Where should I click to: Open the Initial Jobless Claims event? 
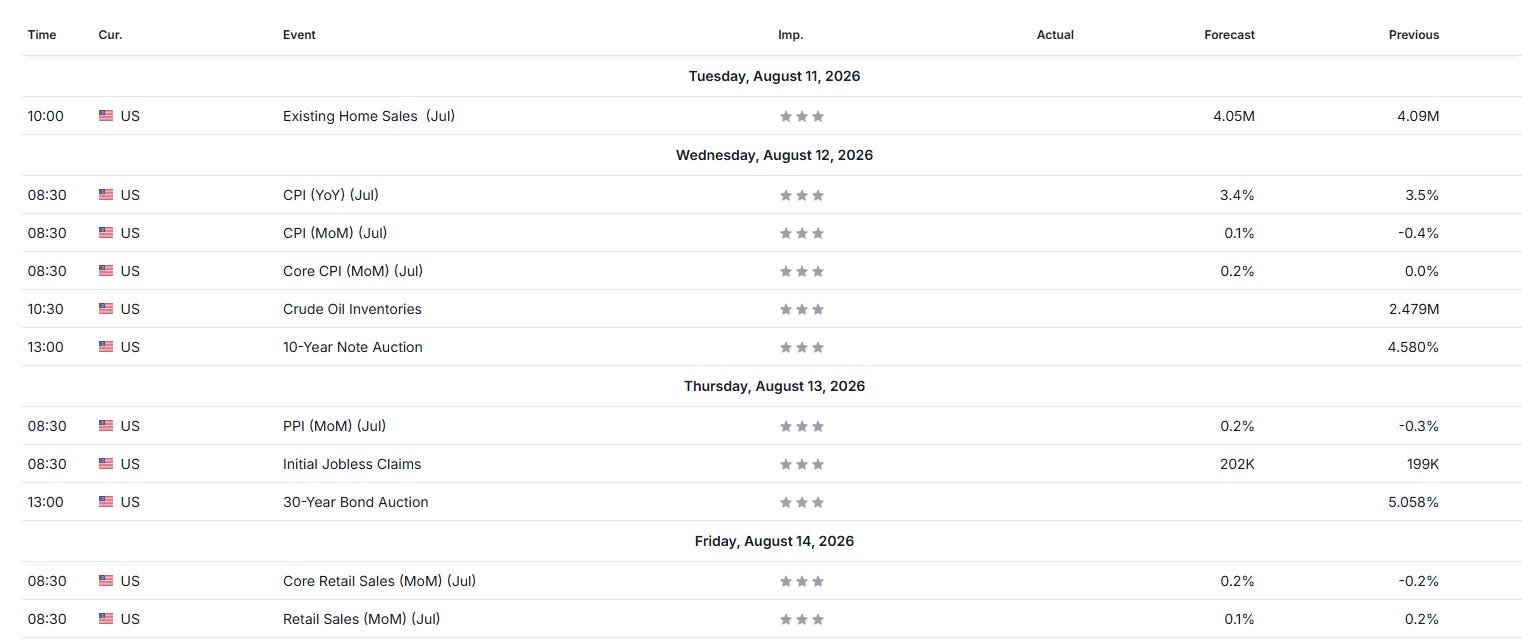(352, 464)
